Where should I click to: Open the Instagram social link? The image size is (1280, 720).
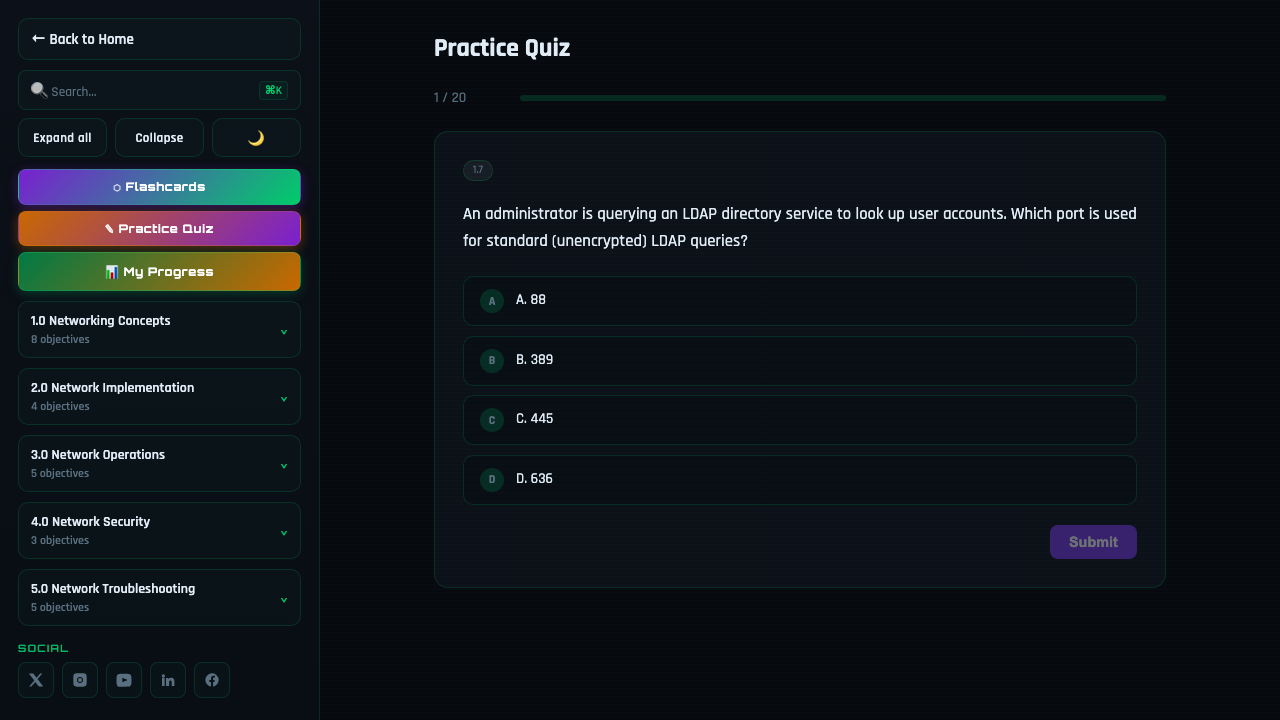click(x=79, y=680)
